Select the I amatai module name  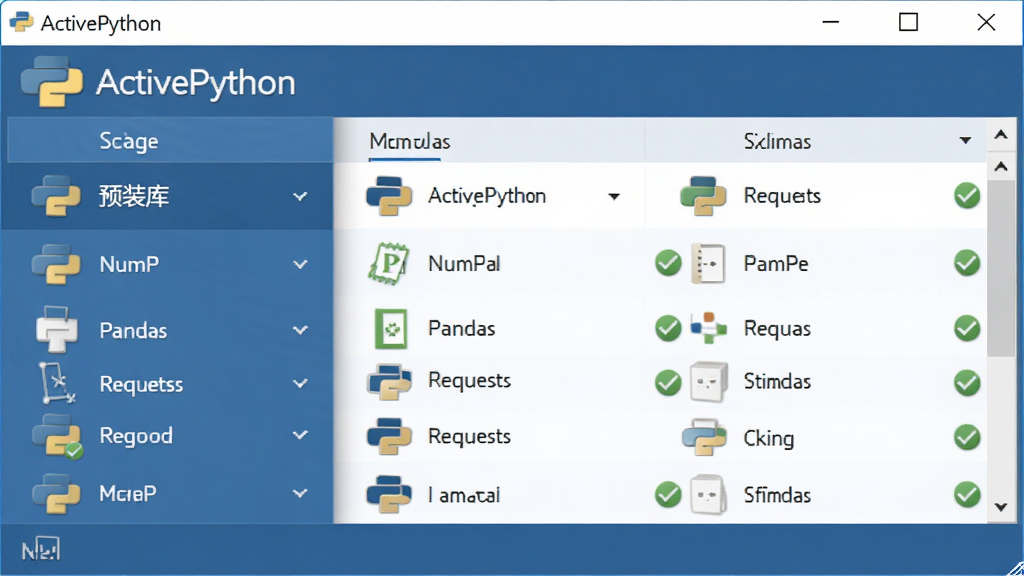[x=464, y=495]
